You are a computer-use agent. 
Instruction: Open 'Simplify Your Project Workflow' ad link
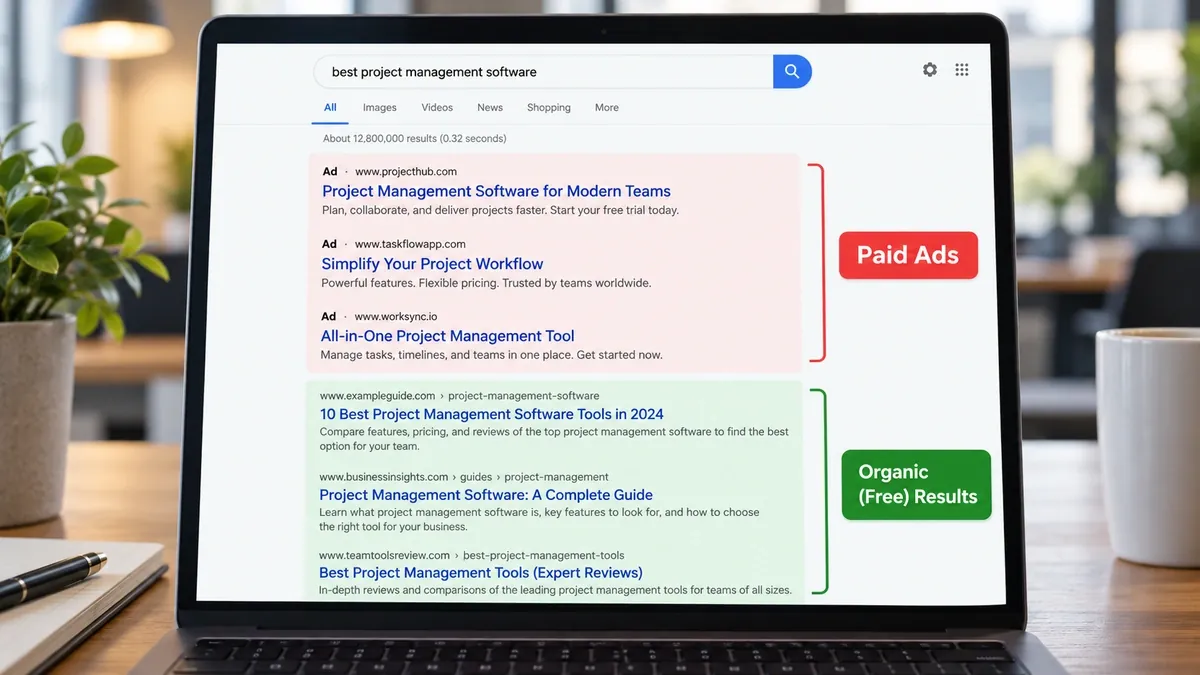tap(432, 264)
